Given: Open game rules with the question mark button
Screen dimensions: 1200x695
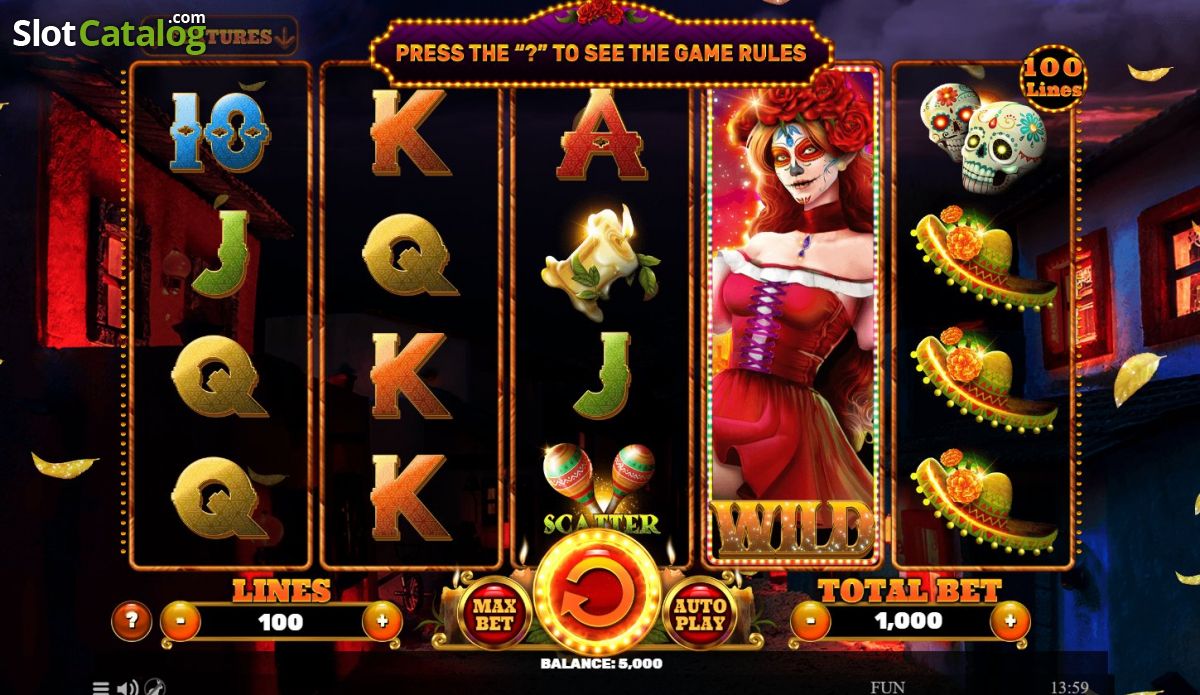Looking at the screenshot, I should click(x=131, y=622).
